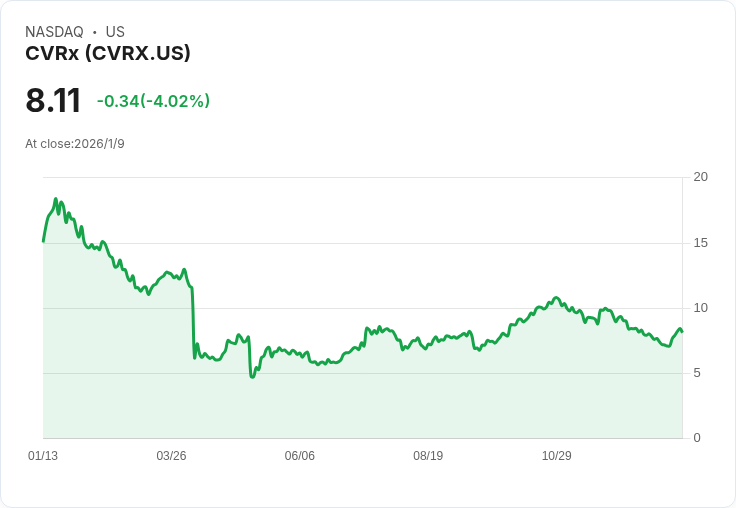This screenshot has width=736, height=508.
Task: Click the At close 2026/1/9 timestamp
Action: pos(75,144)
